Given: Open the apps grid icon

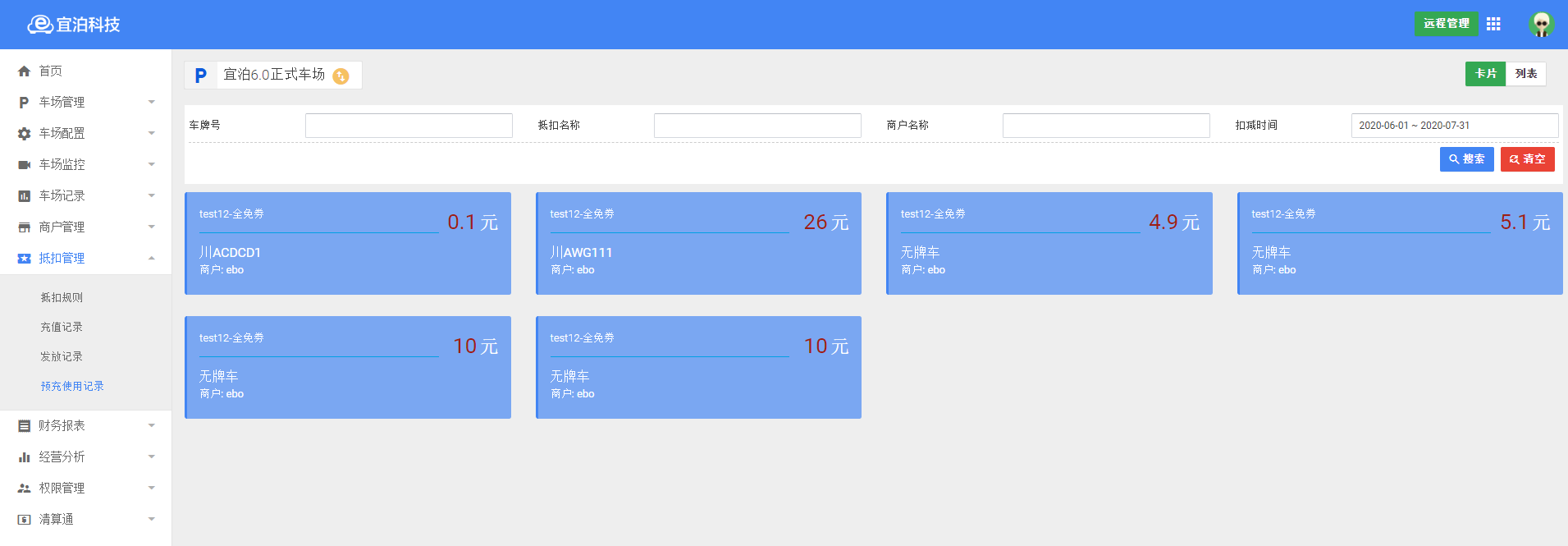Looking at the screenshot, I should 1493,24.
